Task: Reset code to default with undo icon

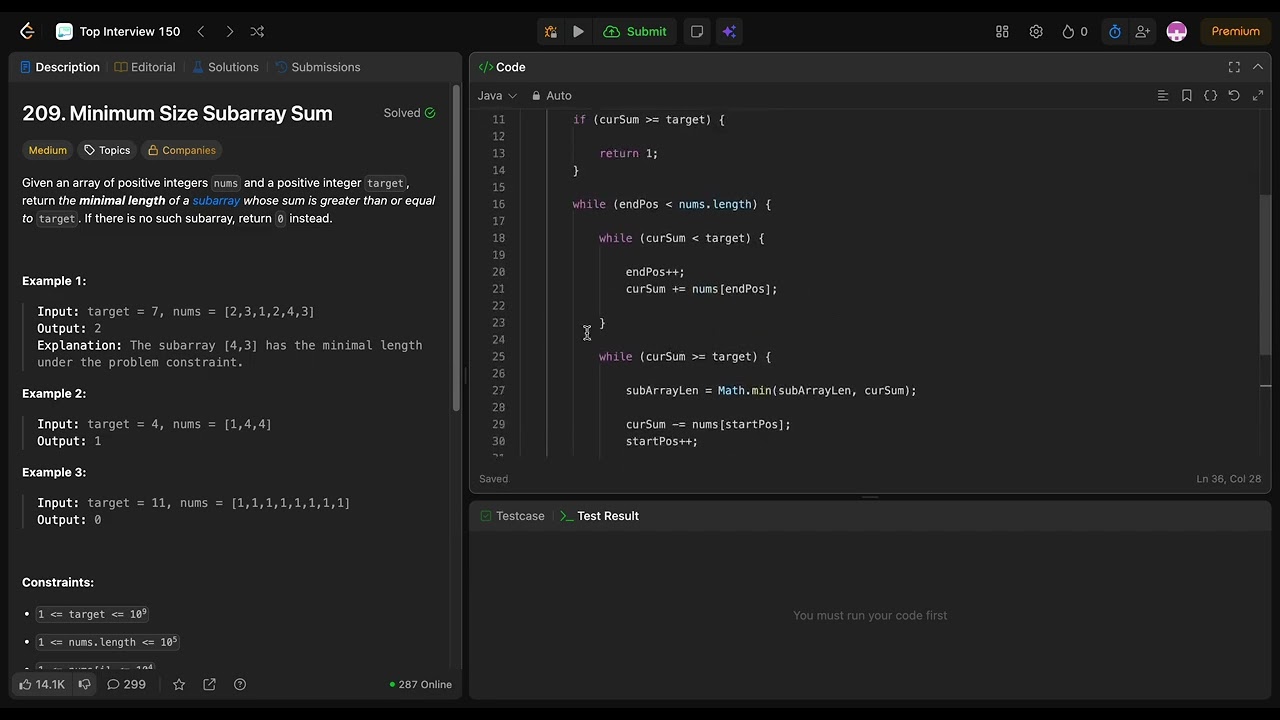Action: (x=1234, y=95)
